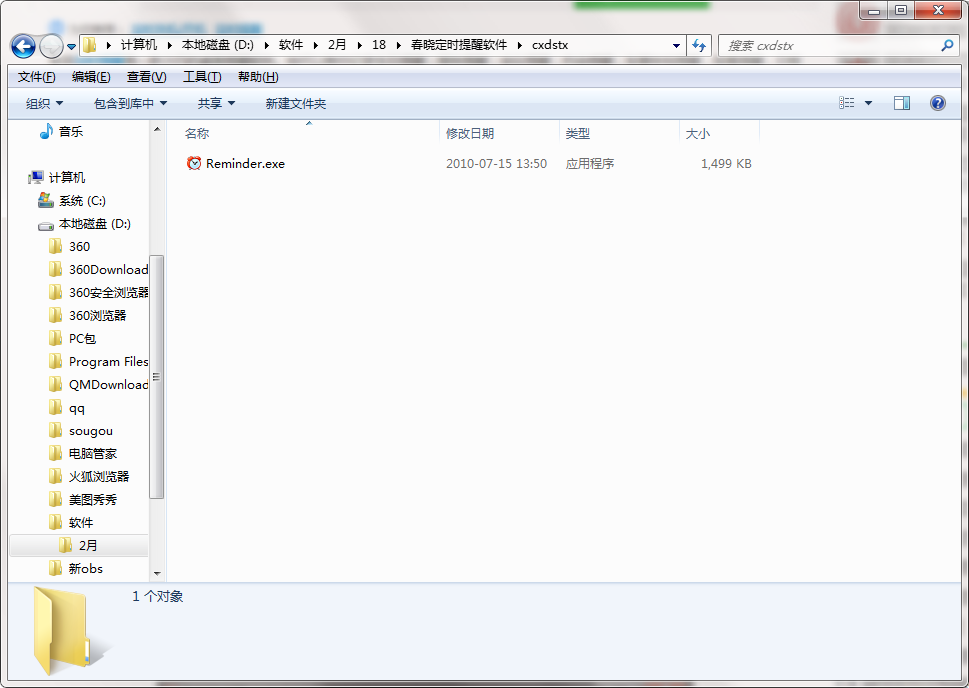Click the greyed-out forward navigation arrow

pyautogui.click(x=51, y=46)
